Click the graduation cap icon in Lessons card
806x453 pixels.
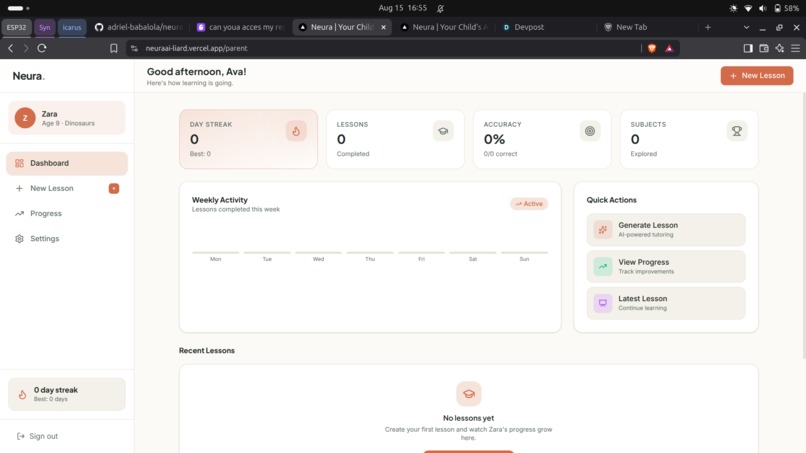tap(443, 131)
